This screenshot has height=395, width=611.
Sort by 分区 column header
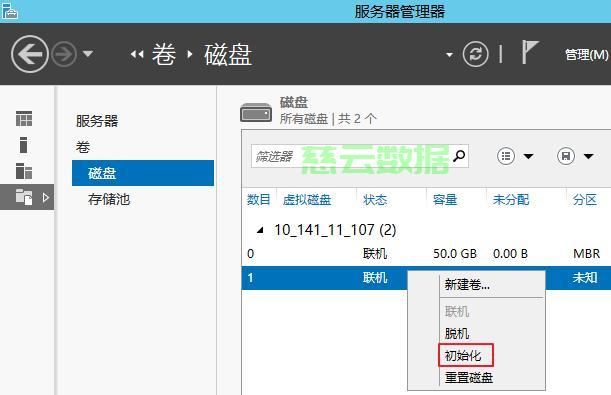tap(585, 200)
